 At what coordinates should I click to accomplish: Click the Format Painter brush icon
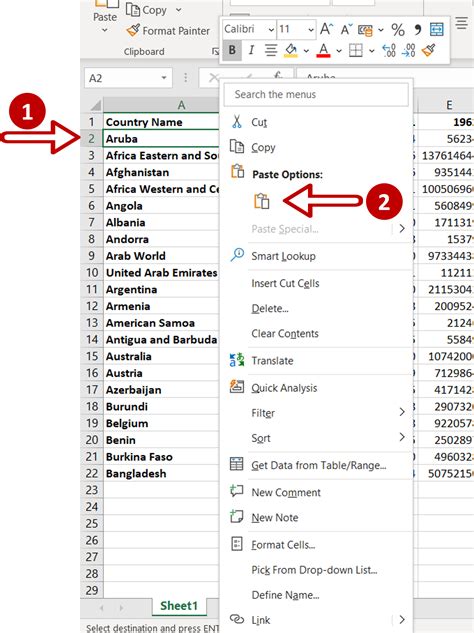point(133,30)
